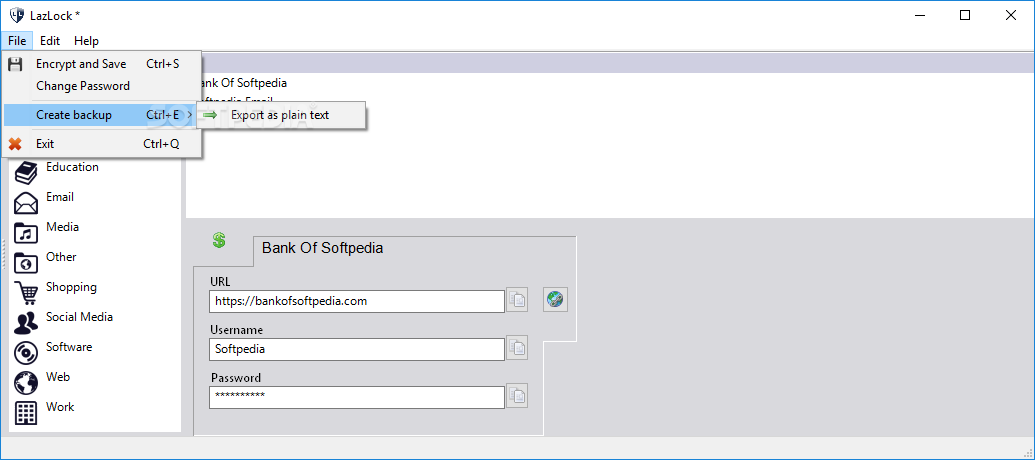This screenshot has width=1035, height=460.
Task: Click the Social Media people icon
Action: point(26,323)
